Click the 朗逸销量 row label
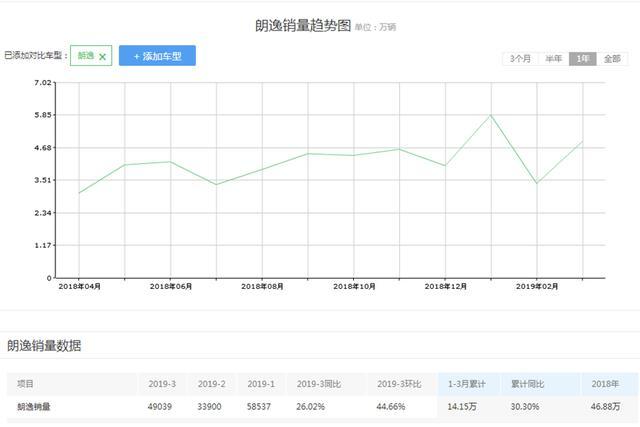640x427 pixels. coord(34,407)
